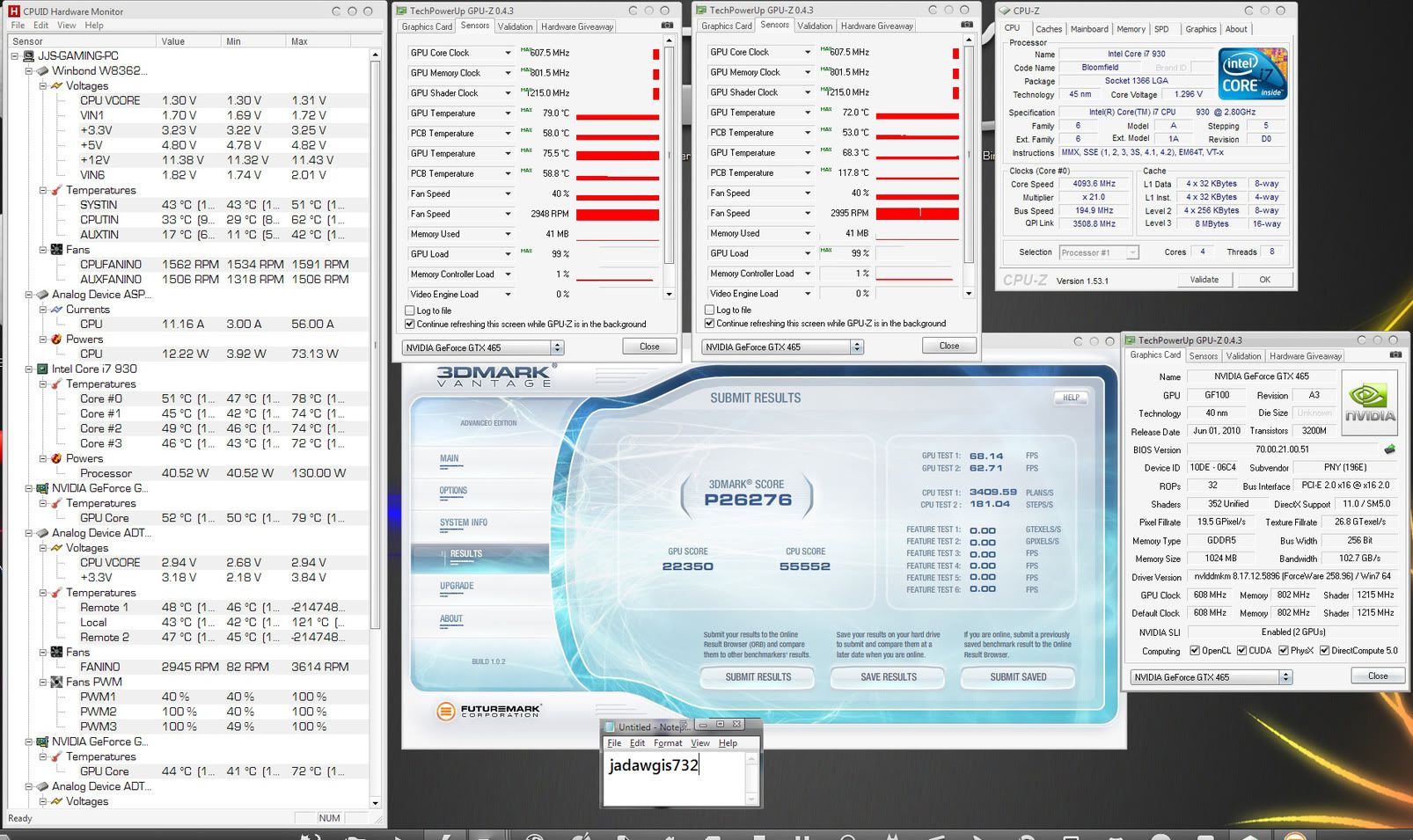The image size is (1413, 840).
Task: Open the Video Engine Load dropdown in the GPU-Z window showing 2995 RPM
Action: pyautogui.click(x=808, y=294)
